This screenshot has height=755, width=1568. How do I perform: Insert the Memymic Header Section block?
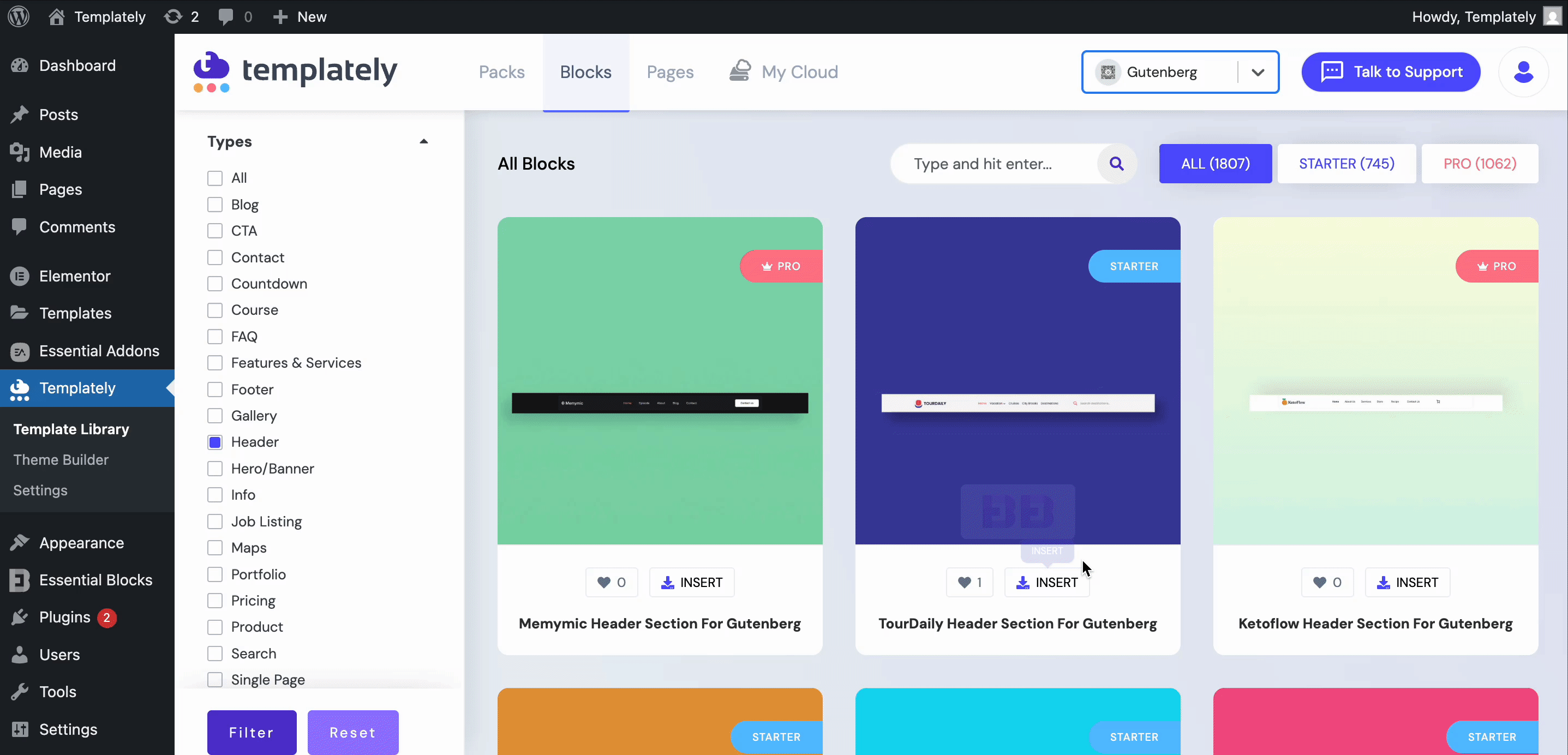(x=691, y=582)
